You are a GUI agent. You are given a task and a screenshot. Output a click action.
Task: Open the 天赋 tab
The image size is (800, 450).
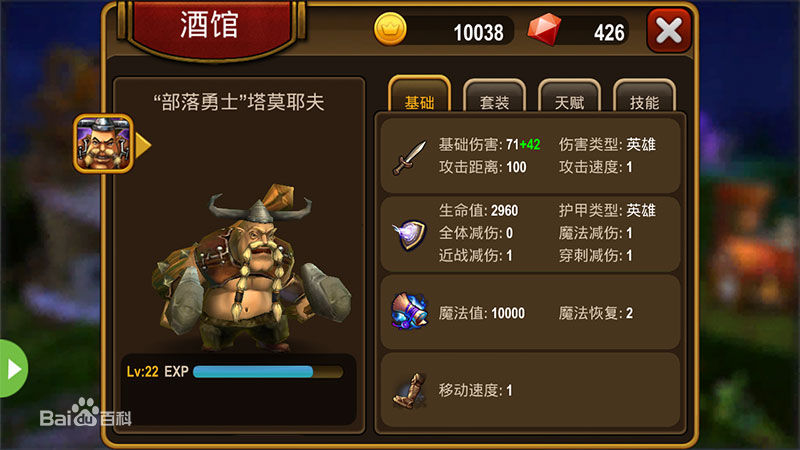click(x=569, y=96)
